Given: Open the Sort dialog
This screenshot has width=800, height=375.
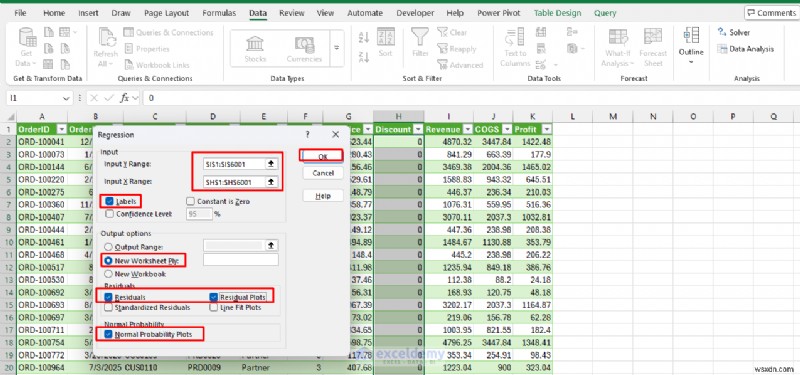Looking at the screenshot, I should 386,43.
